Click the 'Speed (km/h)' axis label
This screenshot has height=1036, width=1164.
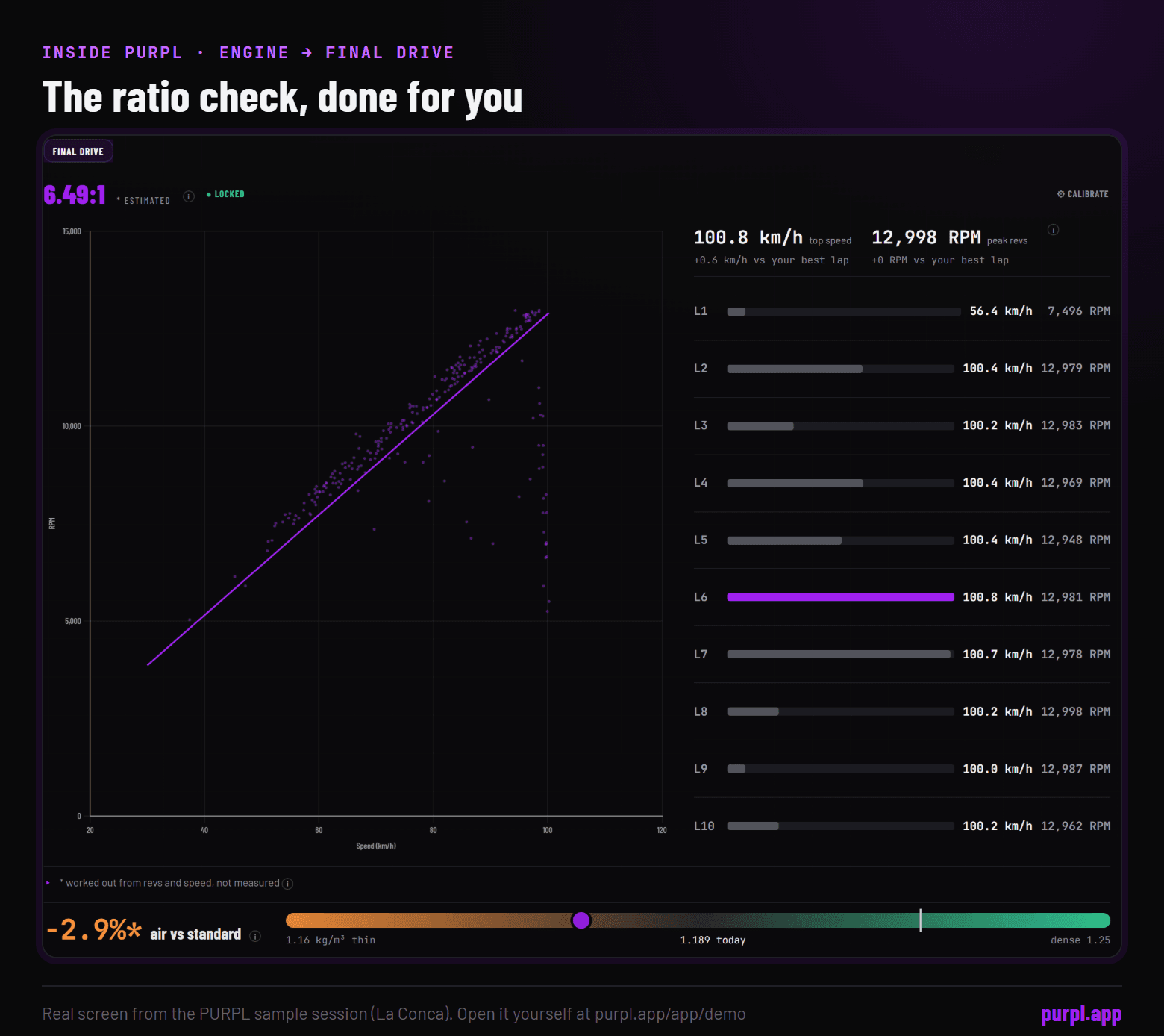376,846
